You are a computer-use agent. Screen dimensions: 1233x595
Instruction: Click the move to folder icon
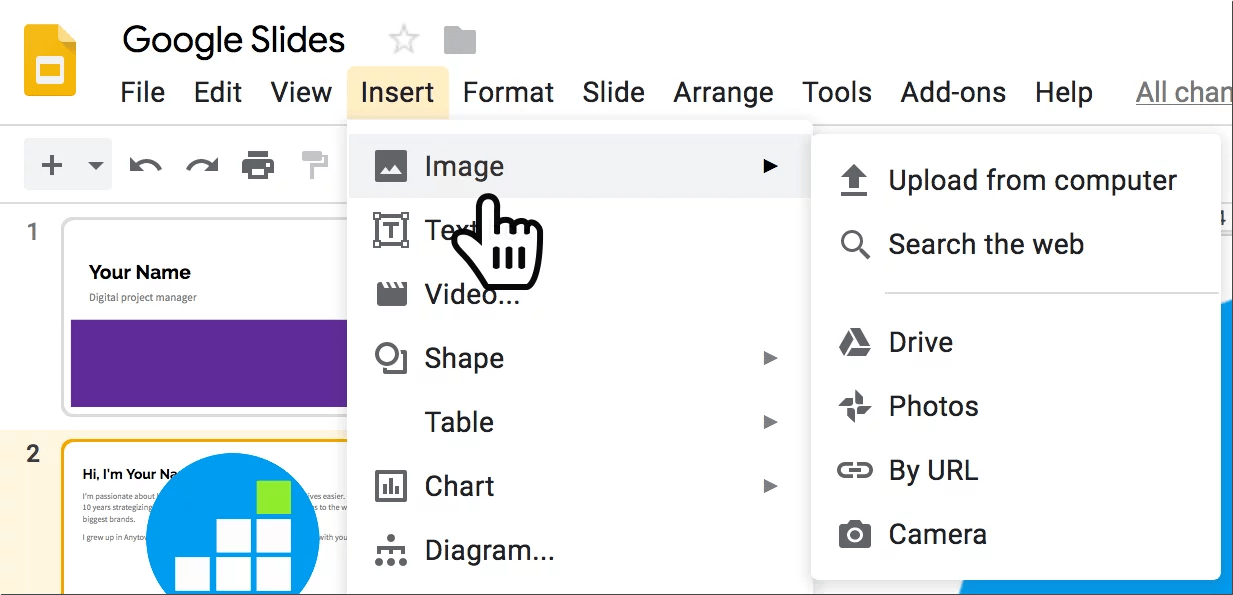(x=460, y=41)
